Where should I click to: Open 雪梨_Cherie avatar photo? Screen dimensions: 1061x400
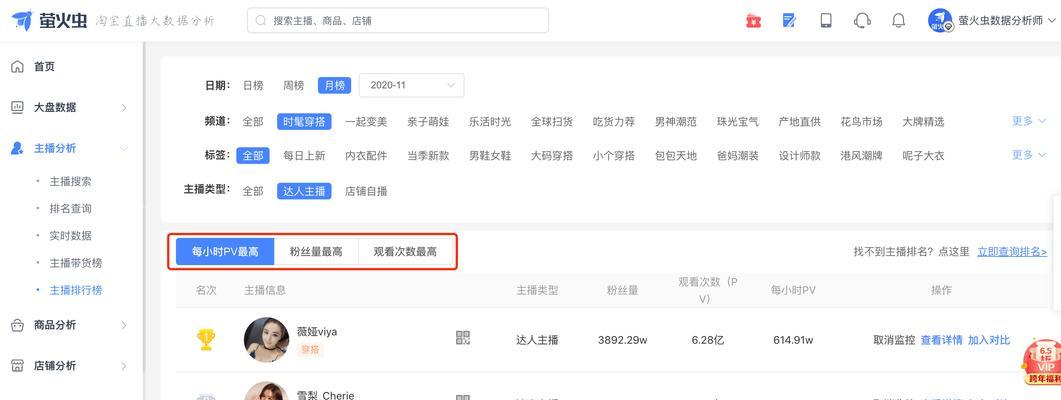(x=266, y=391)
